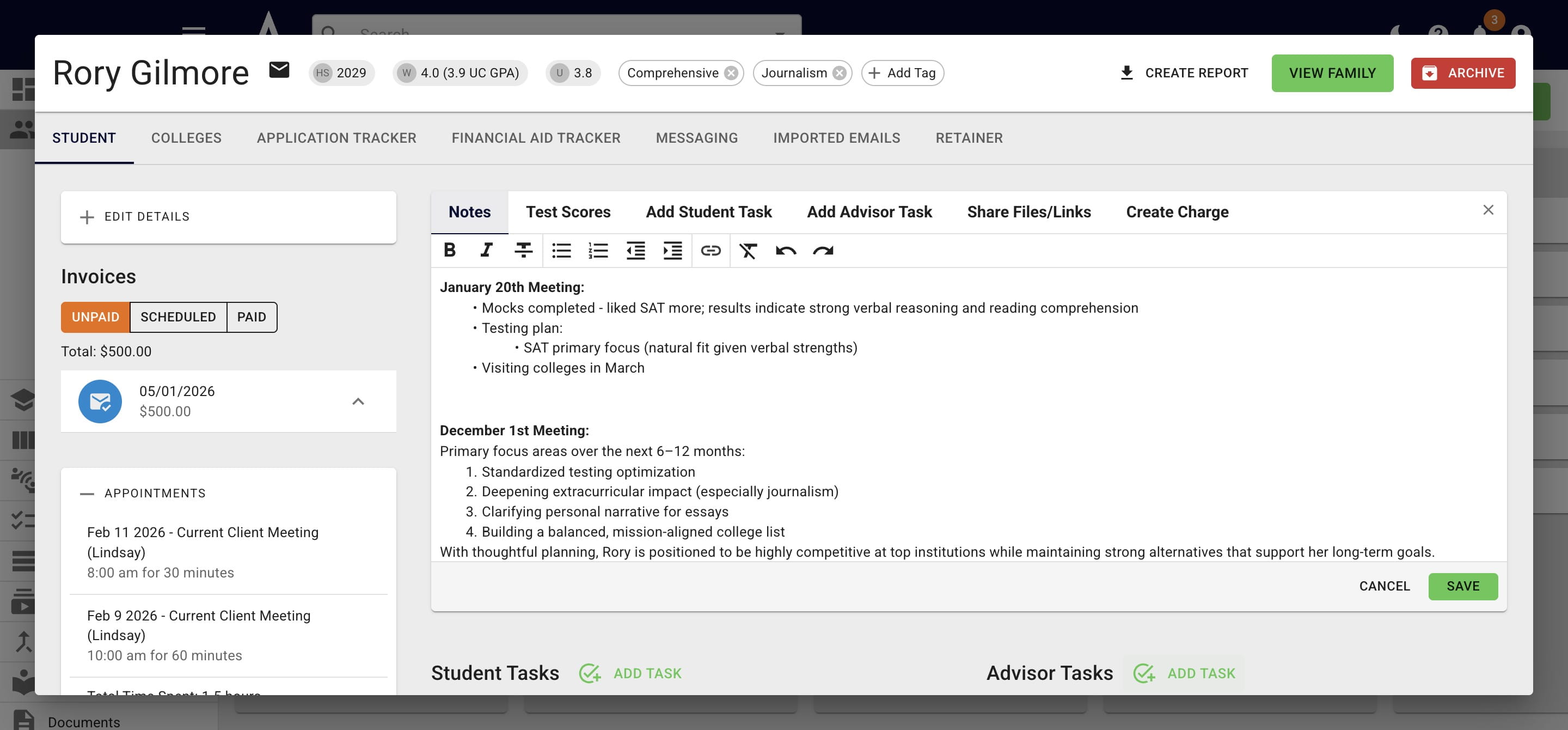Click the Visiting colleges in March bullet
The width and height of the screenshot is (1568, 730).
[562, 368]
